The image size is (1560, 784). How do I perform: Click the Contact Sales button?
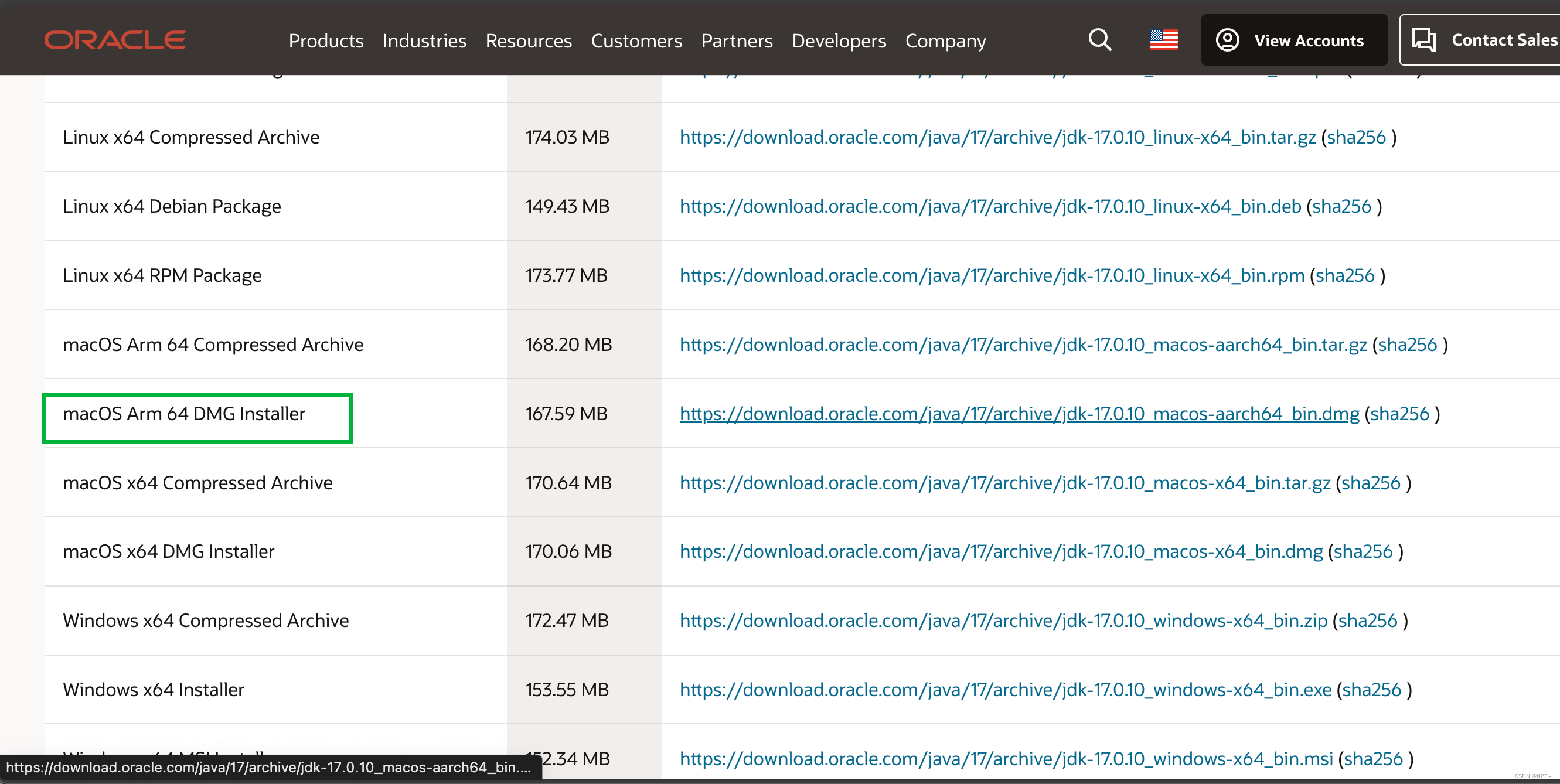pos(1480,40)
